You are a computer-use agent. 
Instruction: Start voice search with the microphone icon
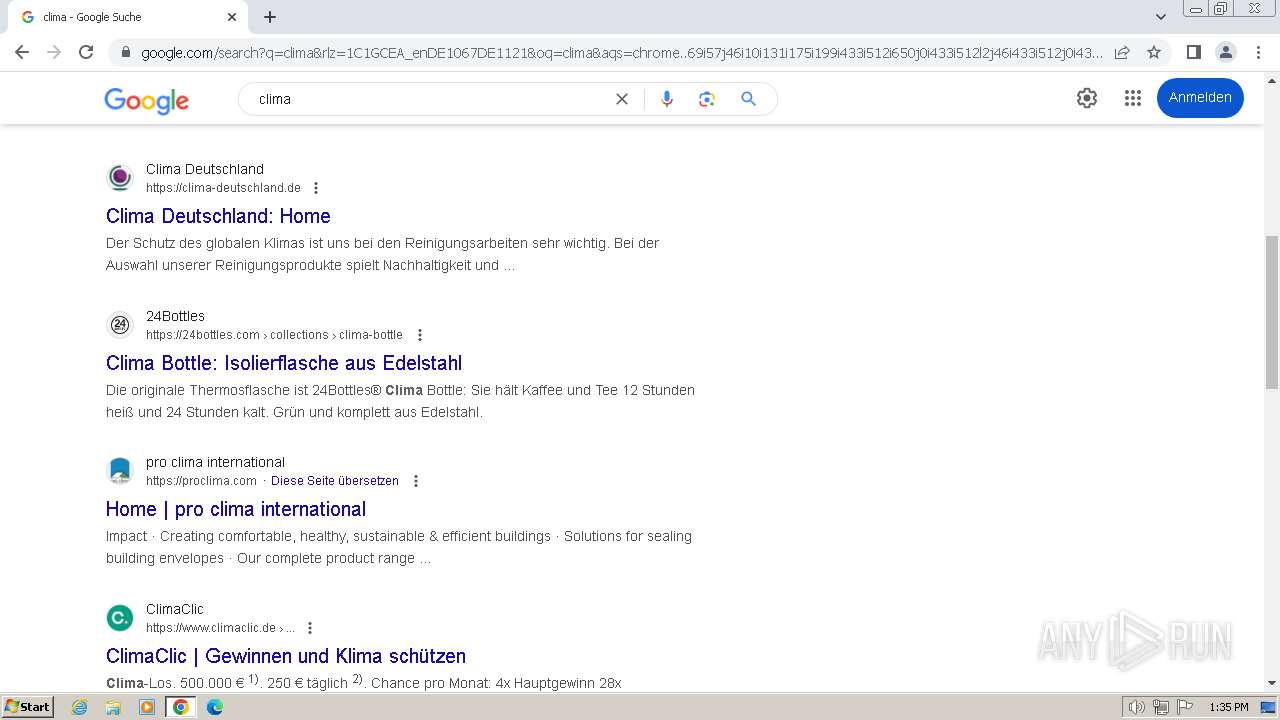coord(667,99)
